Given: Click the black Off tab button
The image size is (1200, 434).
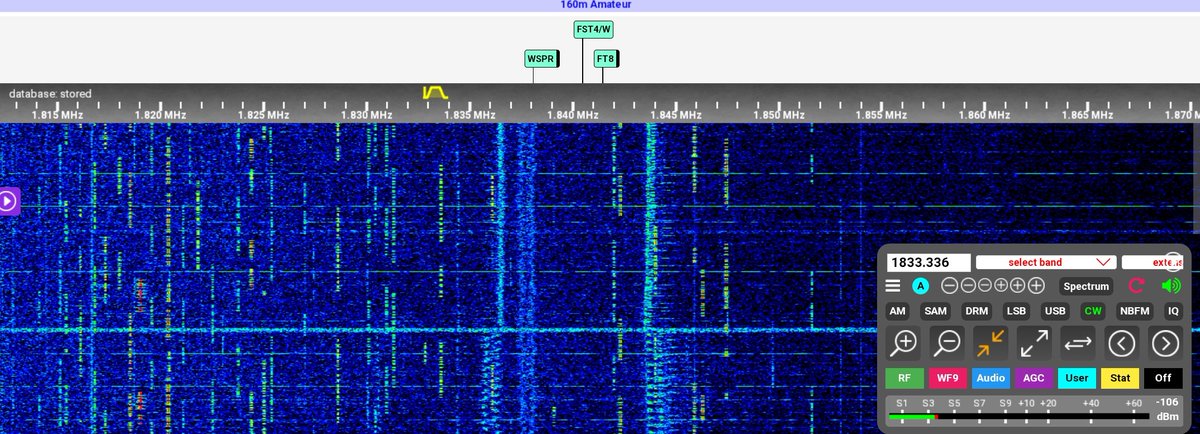Looking at the screenshot, I should [x=1163, y=379].
